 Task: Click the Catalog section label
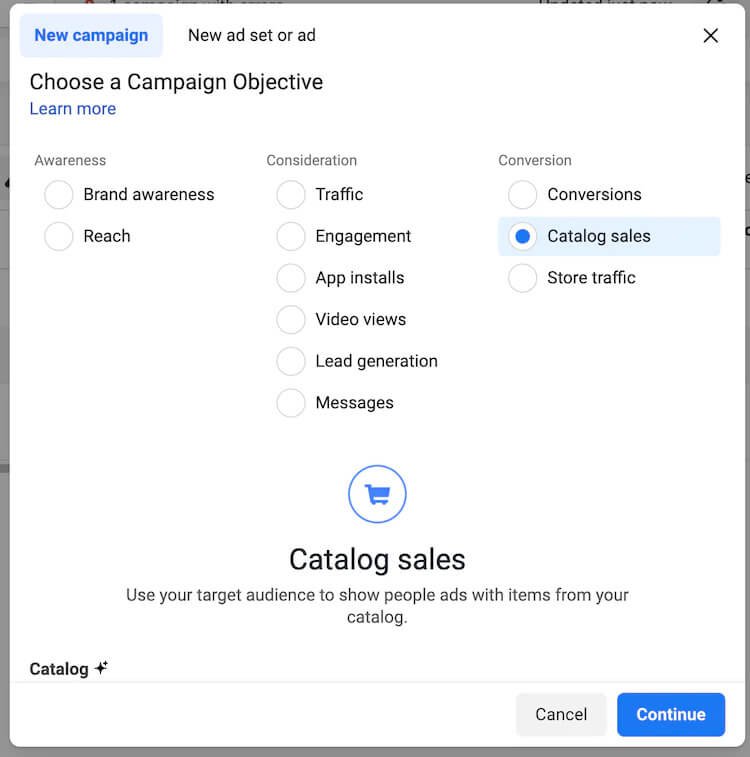click(x=59, y=669)
